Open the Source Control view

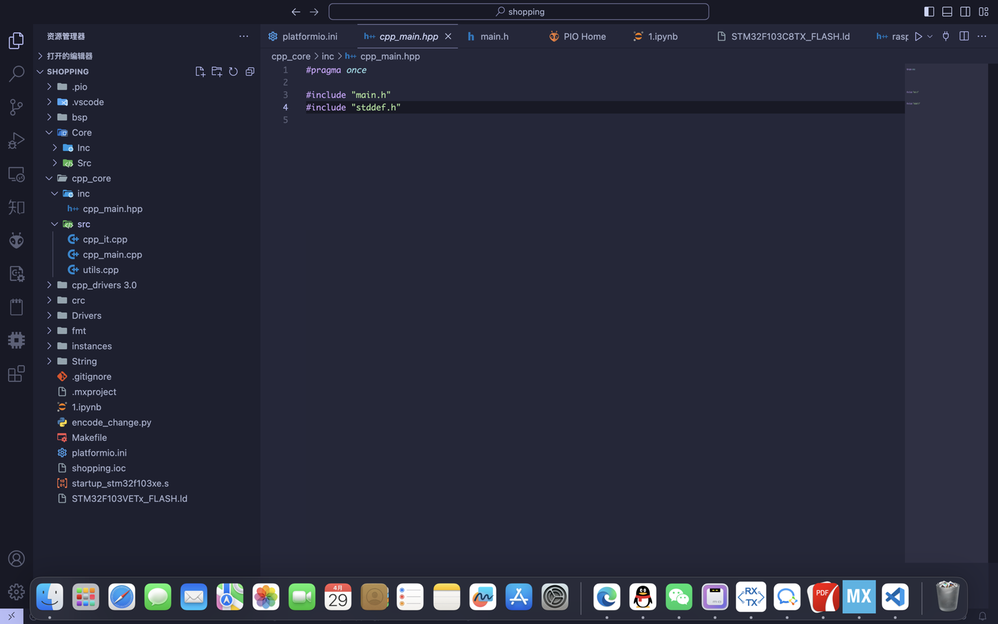(x=16, y=107)
